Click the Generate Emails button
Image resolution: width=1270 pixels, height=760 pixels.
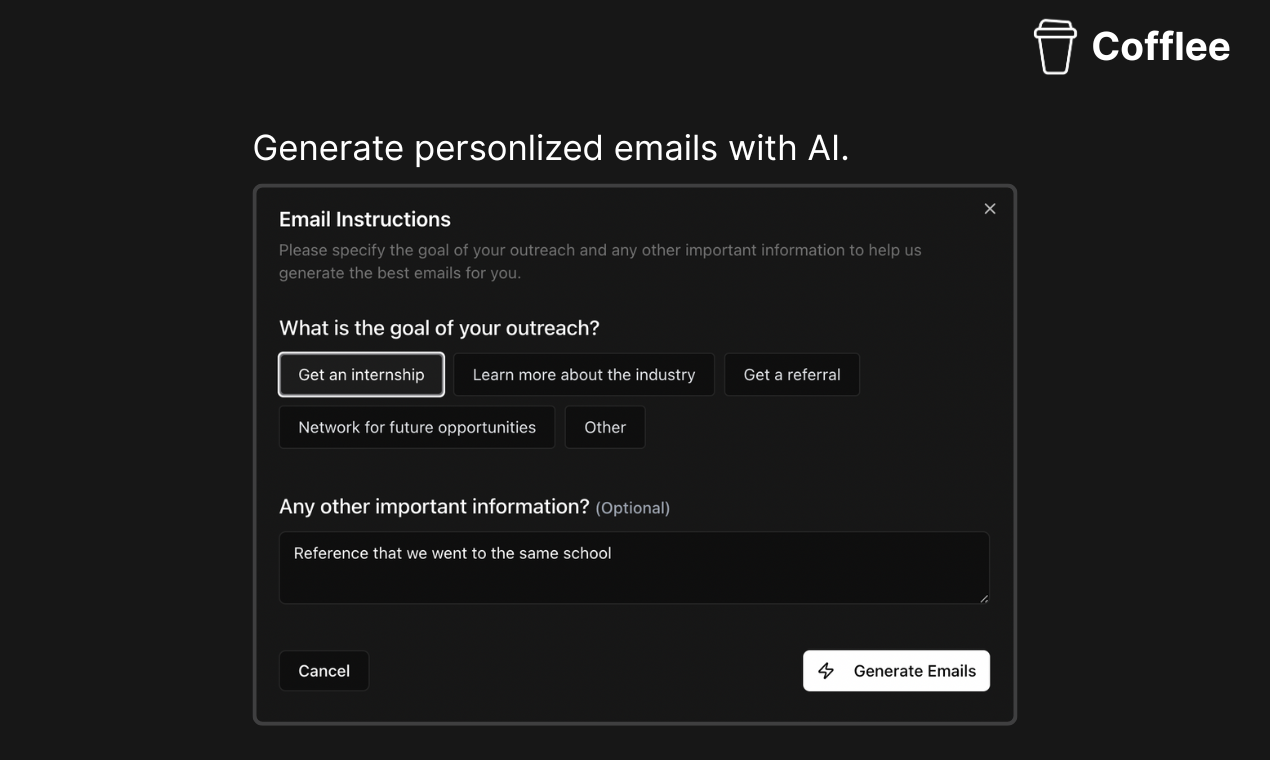896,671
